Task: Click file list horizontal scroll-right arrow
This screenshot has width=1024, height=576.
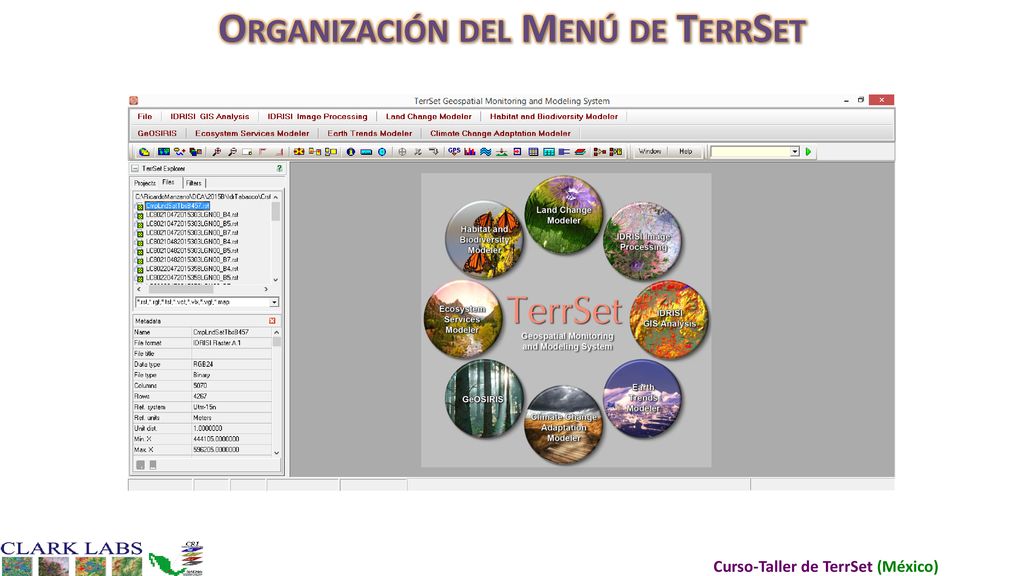Action: pos(266,289)
